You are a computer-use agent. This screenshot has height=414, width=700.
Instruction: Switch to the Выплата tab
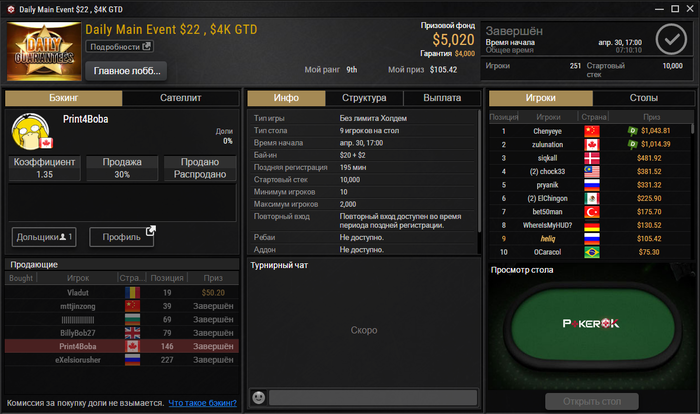[442, 98]
